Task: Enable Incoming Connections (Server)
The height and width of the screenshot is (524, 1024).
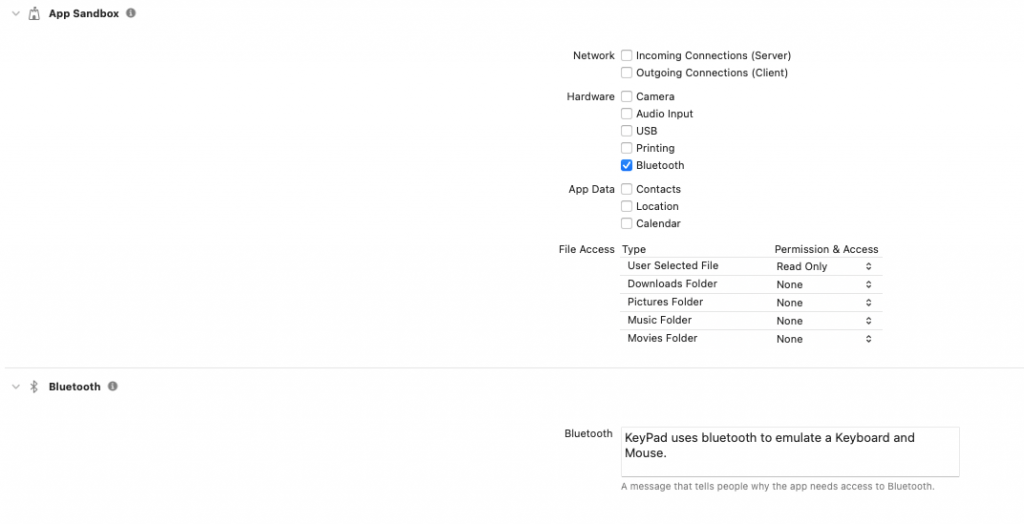Action: pyautogui.click(x=627, y=56)
